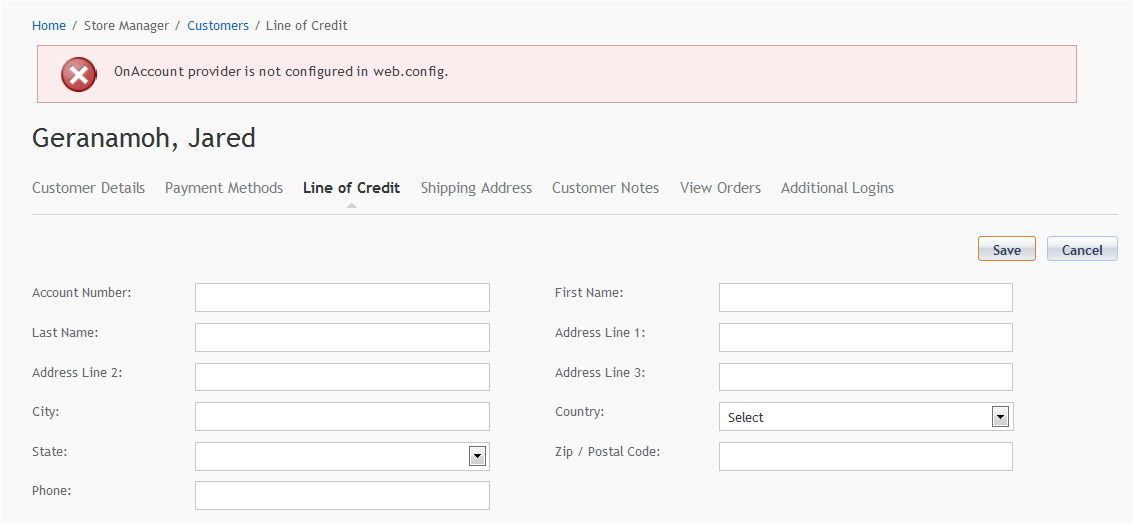
Task: Focus the Account Number field
Action: click(x=342, y=298)
